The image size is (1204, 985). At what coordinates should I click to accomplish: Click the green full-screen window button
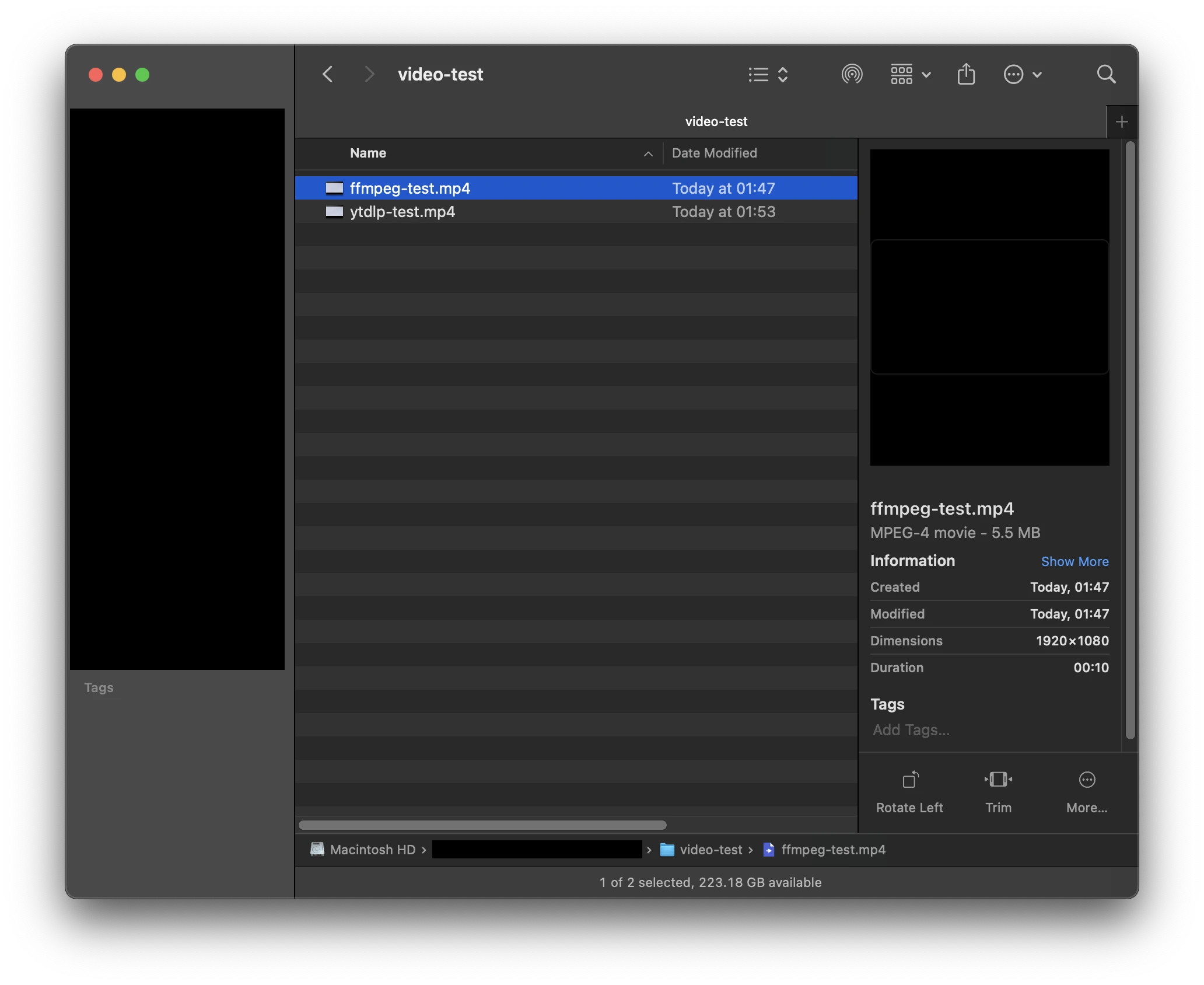(x=142, y=75)
